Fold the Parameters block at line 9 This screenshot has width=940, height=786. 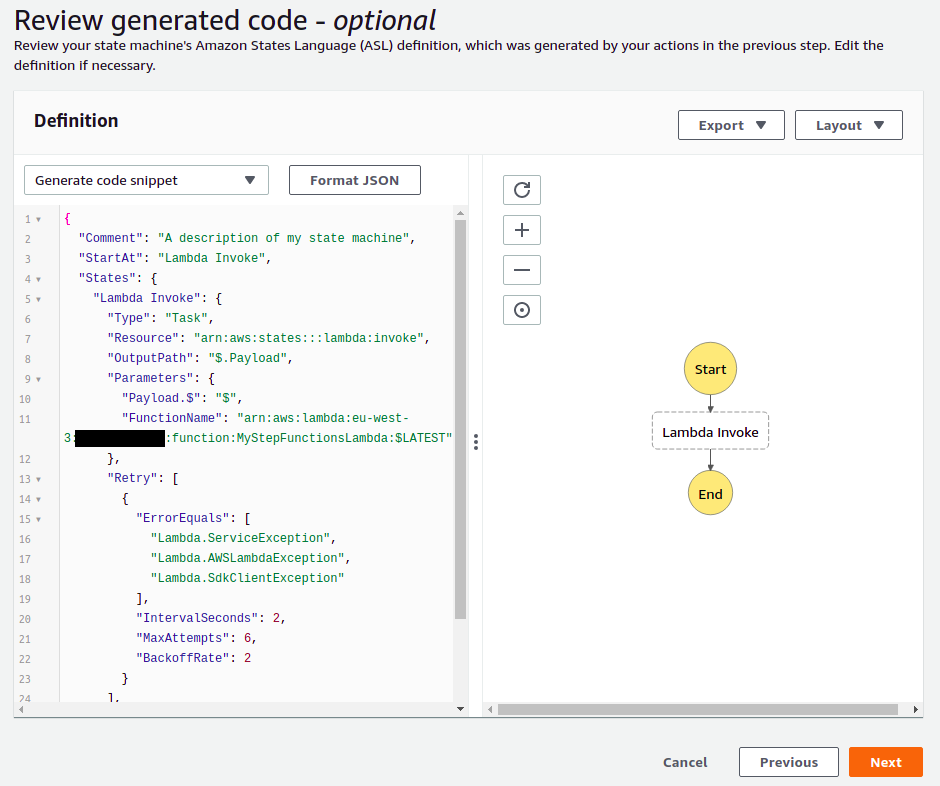38,379
